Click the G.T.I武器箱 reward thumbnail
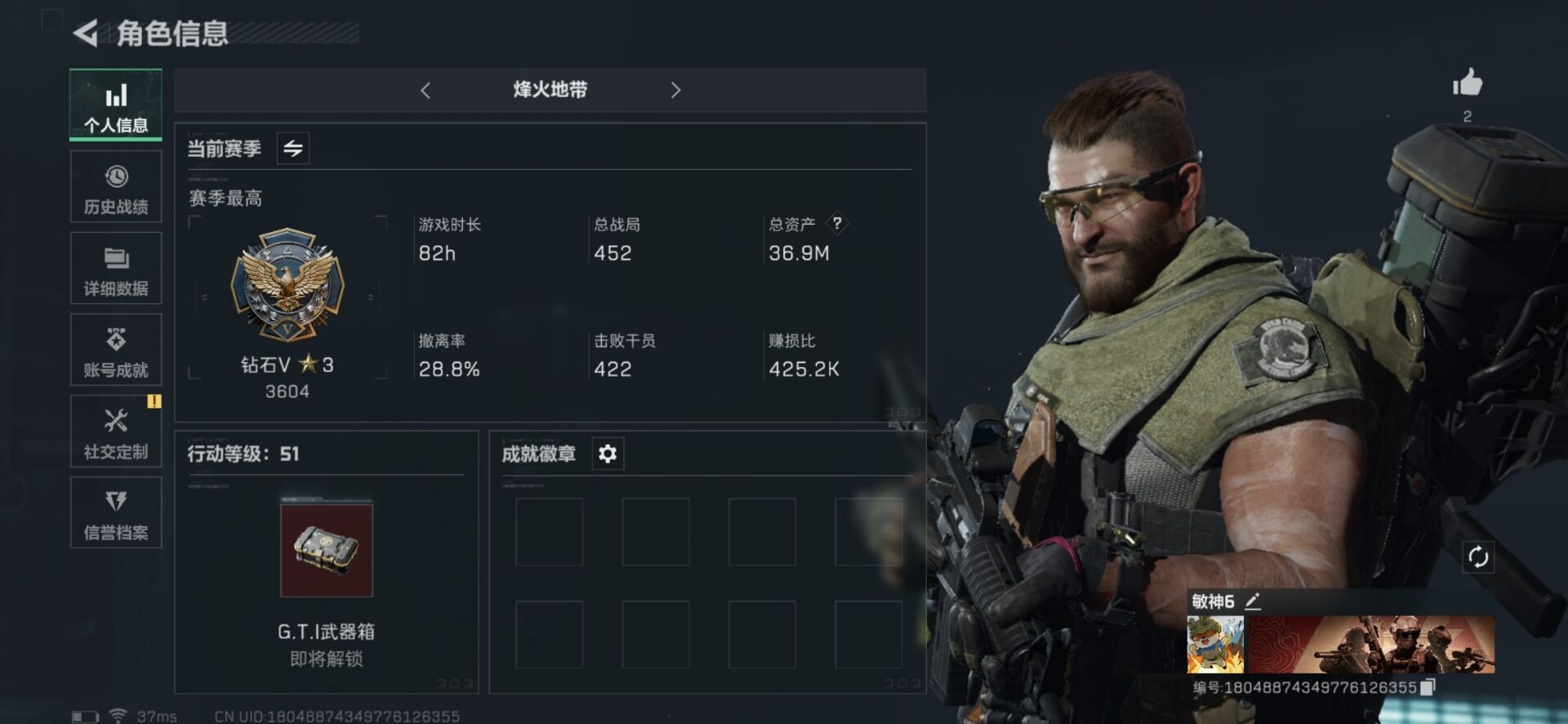 [x=327, y=549]
